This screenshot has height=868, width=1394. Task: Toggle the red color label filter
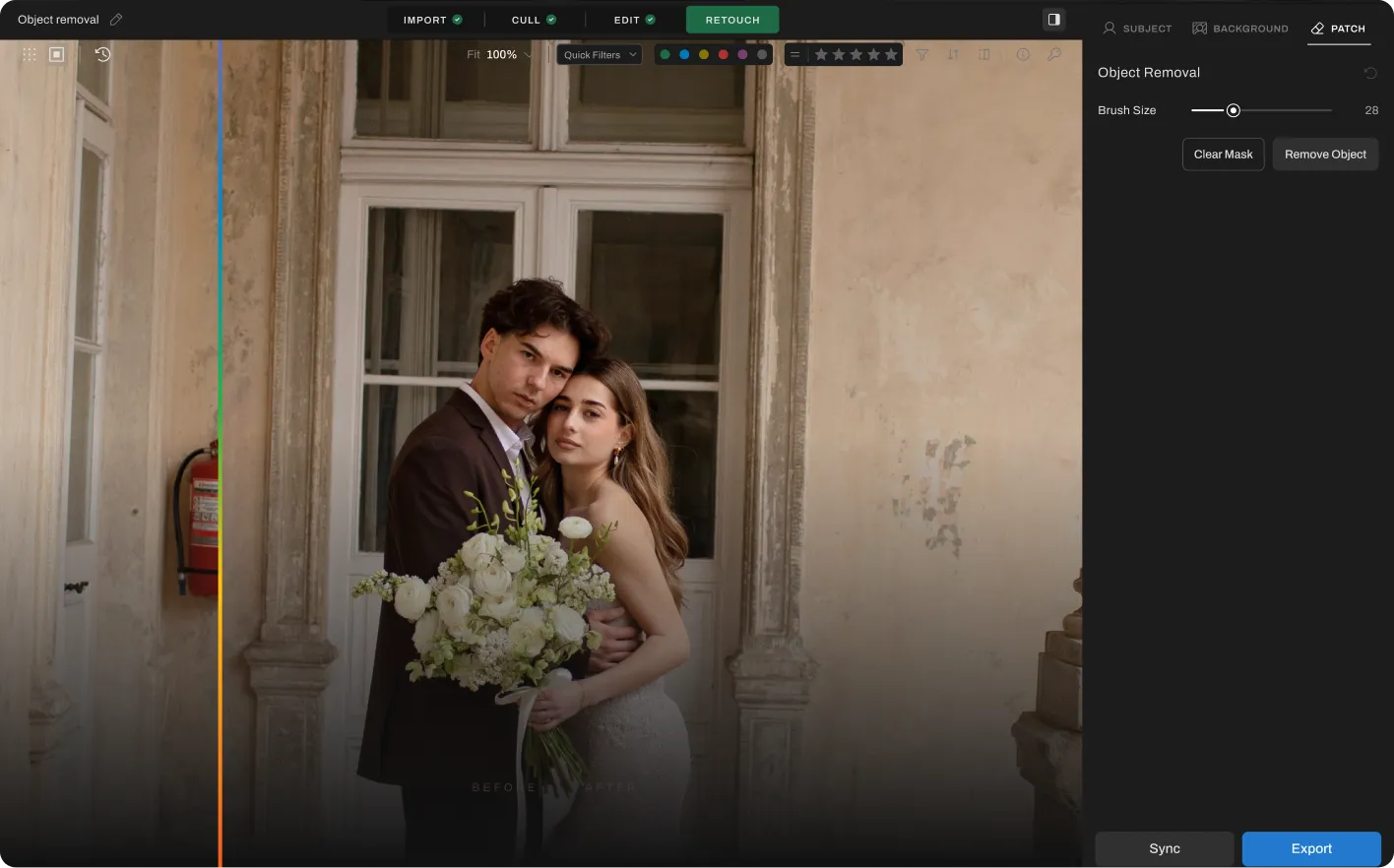click(723, 55)
